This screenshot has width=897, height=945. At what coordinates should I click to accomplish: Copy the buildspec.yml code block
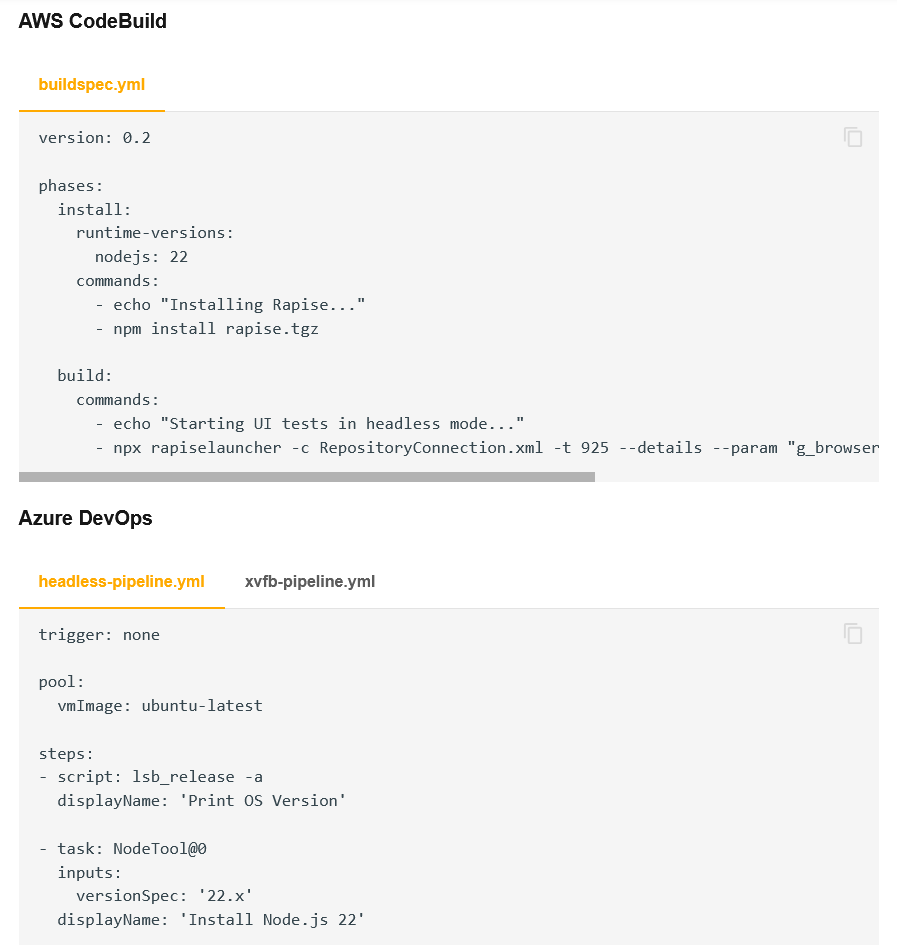pos(852,137)
